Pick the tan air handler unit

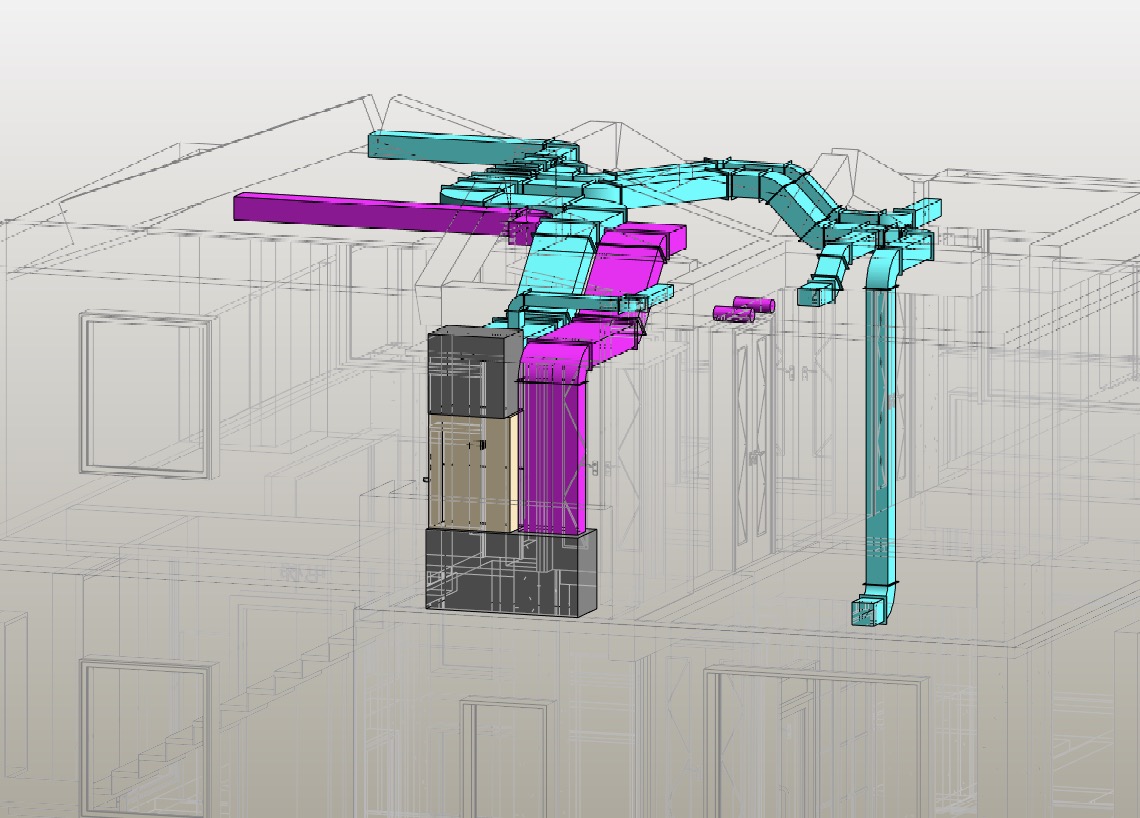coord(472,472)
